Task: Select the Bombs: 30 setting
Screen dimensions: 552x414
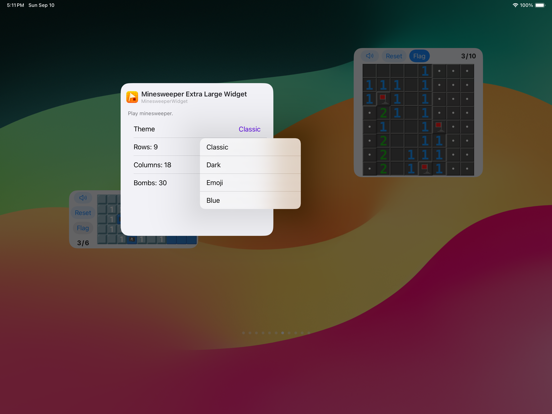Action: click(150, 183)
